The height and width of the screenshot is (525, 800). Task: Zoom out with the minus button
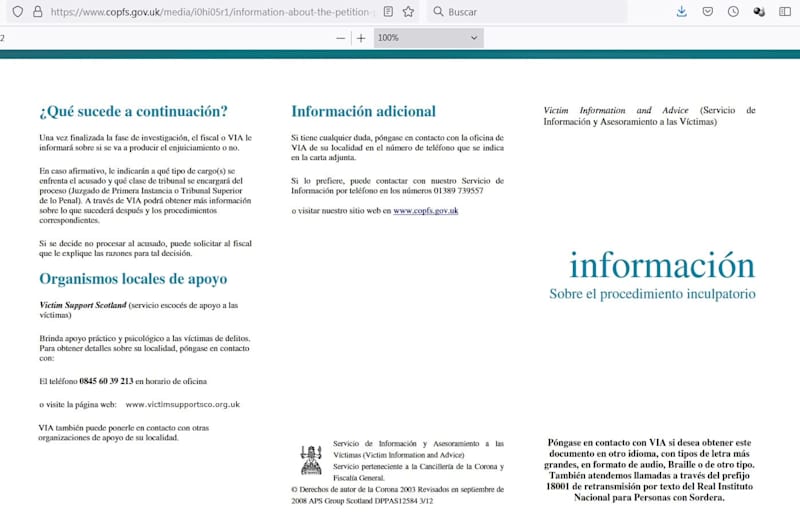[x=341, y=38]
